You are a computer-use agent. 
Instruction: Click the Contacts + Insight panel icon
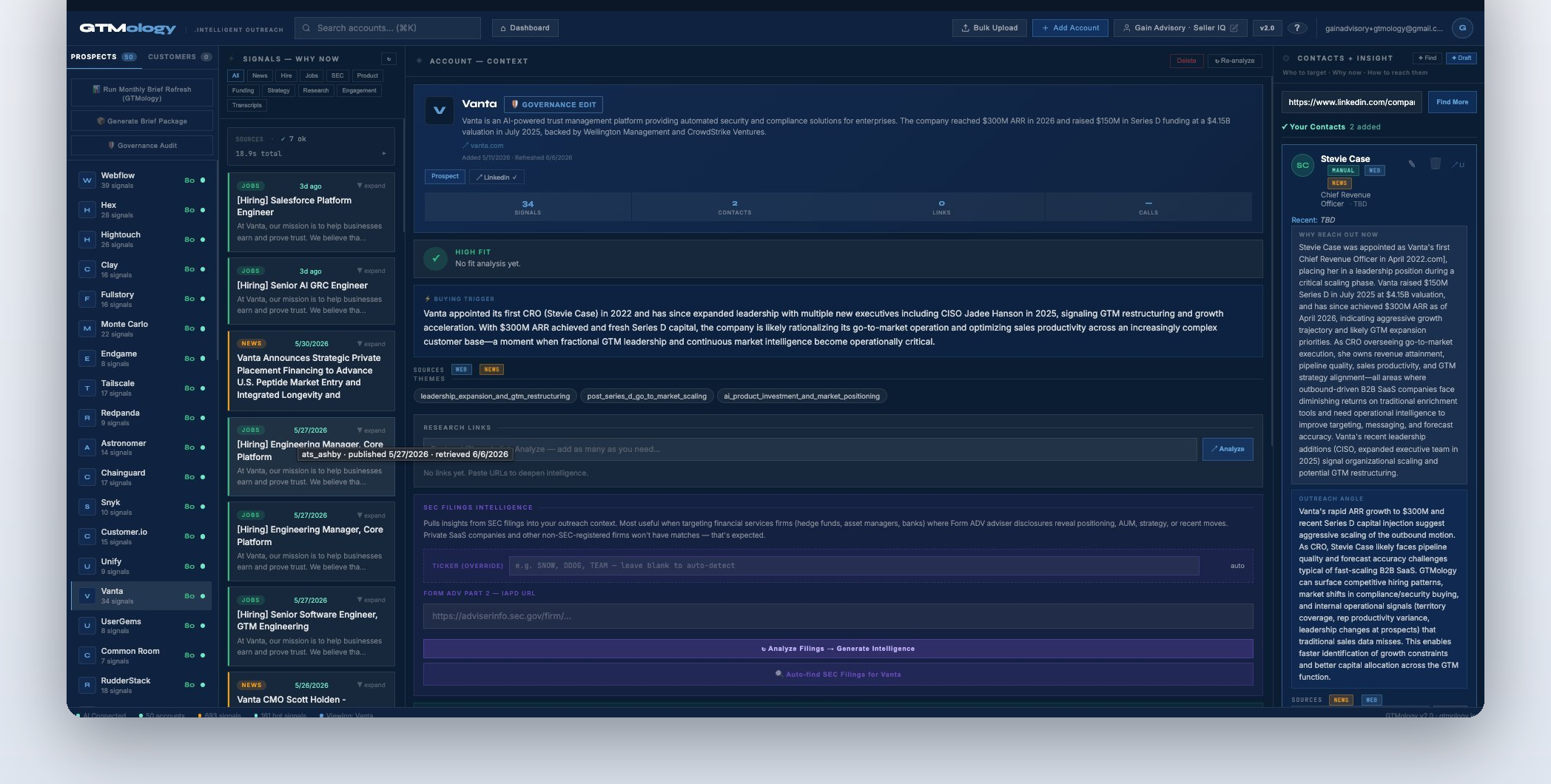(1286, 58)
